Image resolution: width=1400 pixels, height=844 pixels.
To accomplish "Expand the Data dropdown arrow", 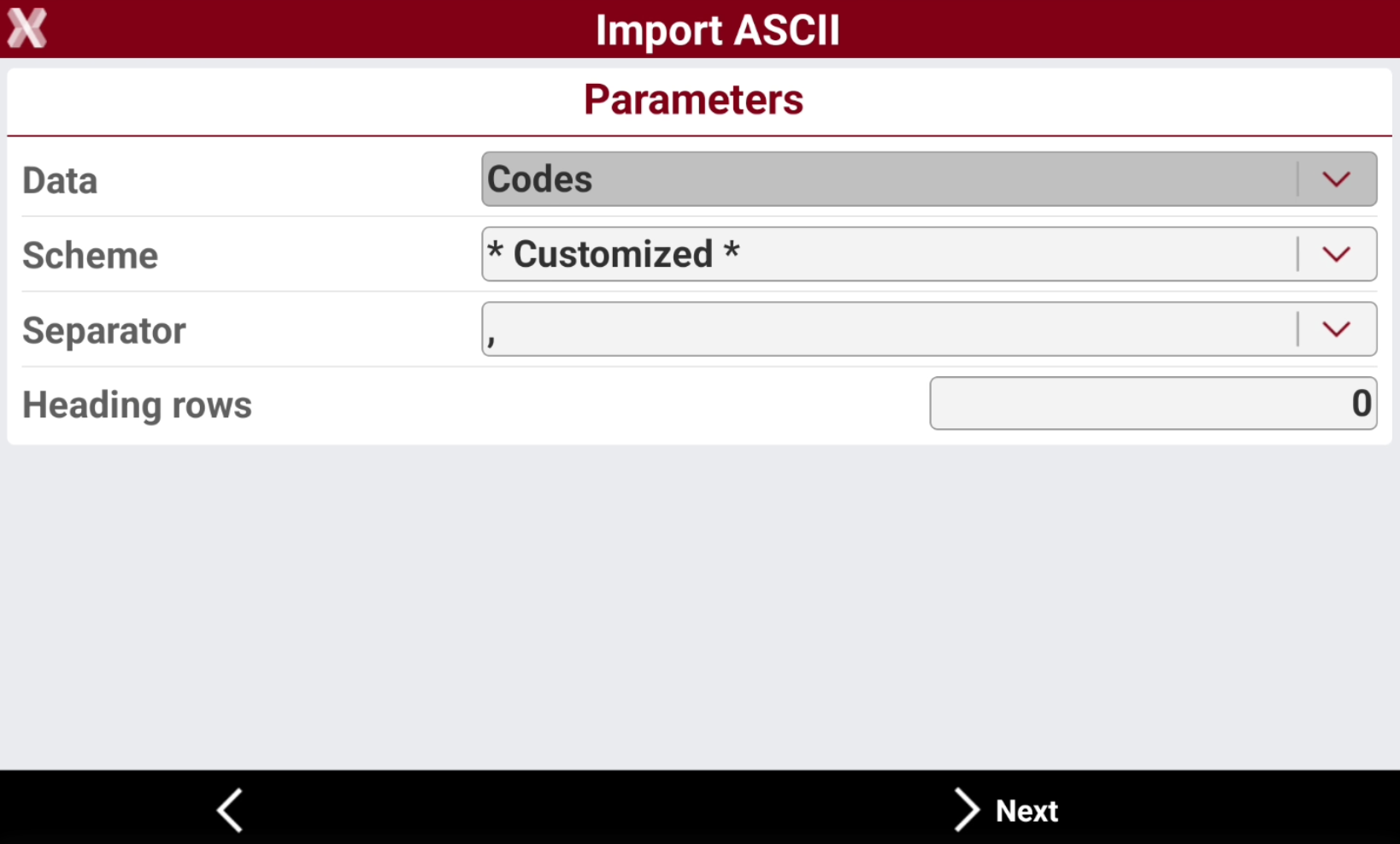I will pos(1336,180).
